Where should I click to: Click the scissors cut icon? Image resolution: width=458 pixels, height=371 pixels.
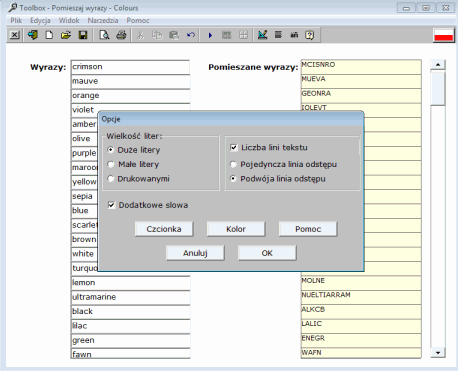point(141,35)
